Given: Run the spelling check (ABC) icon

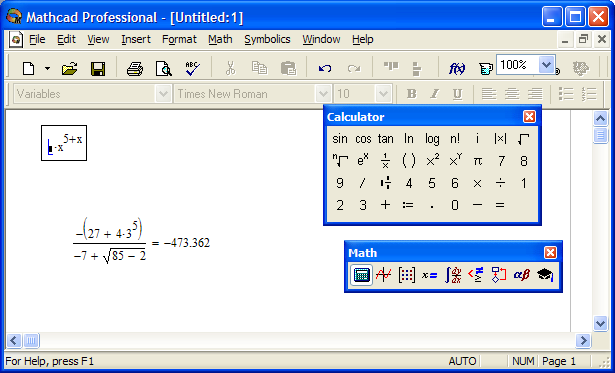Looking at the screenshot, I should point(192,69).
